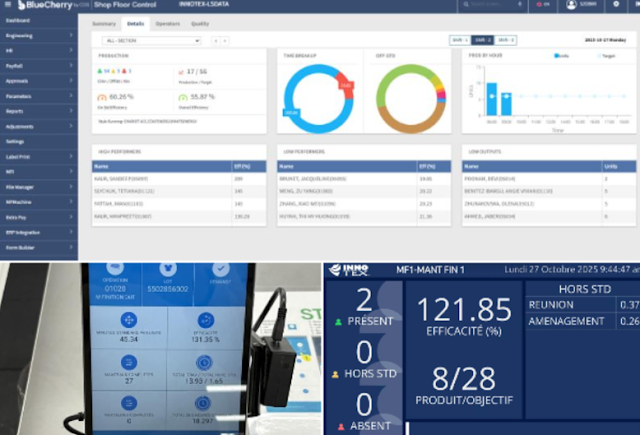The width and height of the screenshot is (640, 435).
Task: Click the Overall Efficiency gauge icon
Action: click(x=183, y=98)
